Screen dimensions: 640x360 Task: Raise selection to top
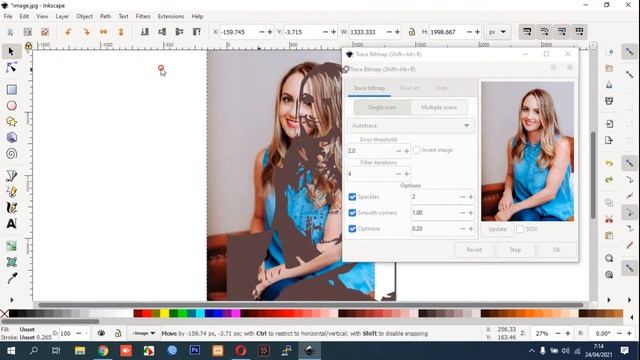click(x=197, y=32)
